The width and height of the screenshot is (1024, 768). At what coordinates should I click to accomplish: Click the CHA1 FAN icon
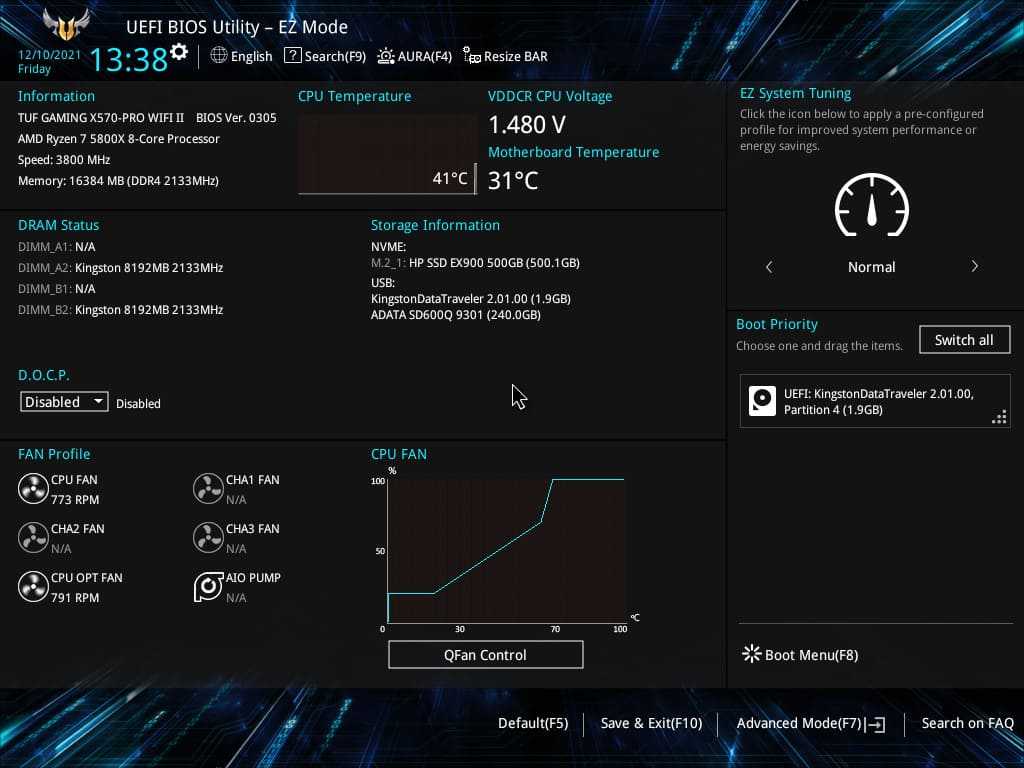click(208, 489)
